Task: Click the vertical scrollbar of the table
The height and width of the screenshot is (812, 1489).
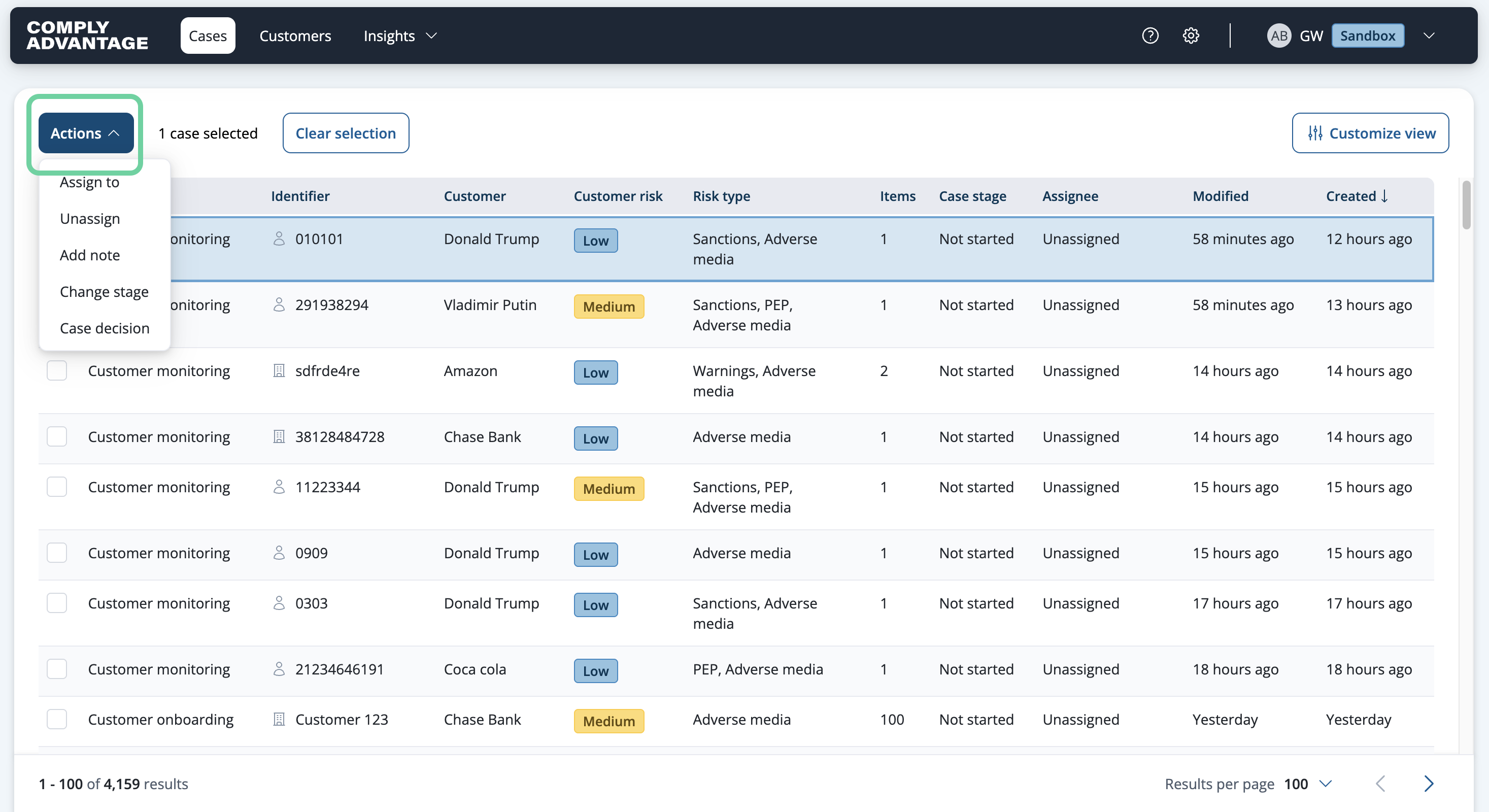Action: pyautogui.click(x=1467, y=205)
